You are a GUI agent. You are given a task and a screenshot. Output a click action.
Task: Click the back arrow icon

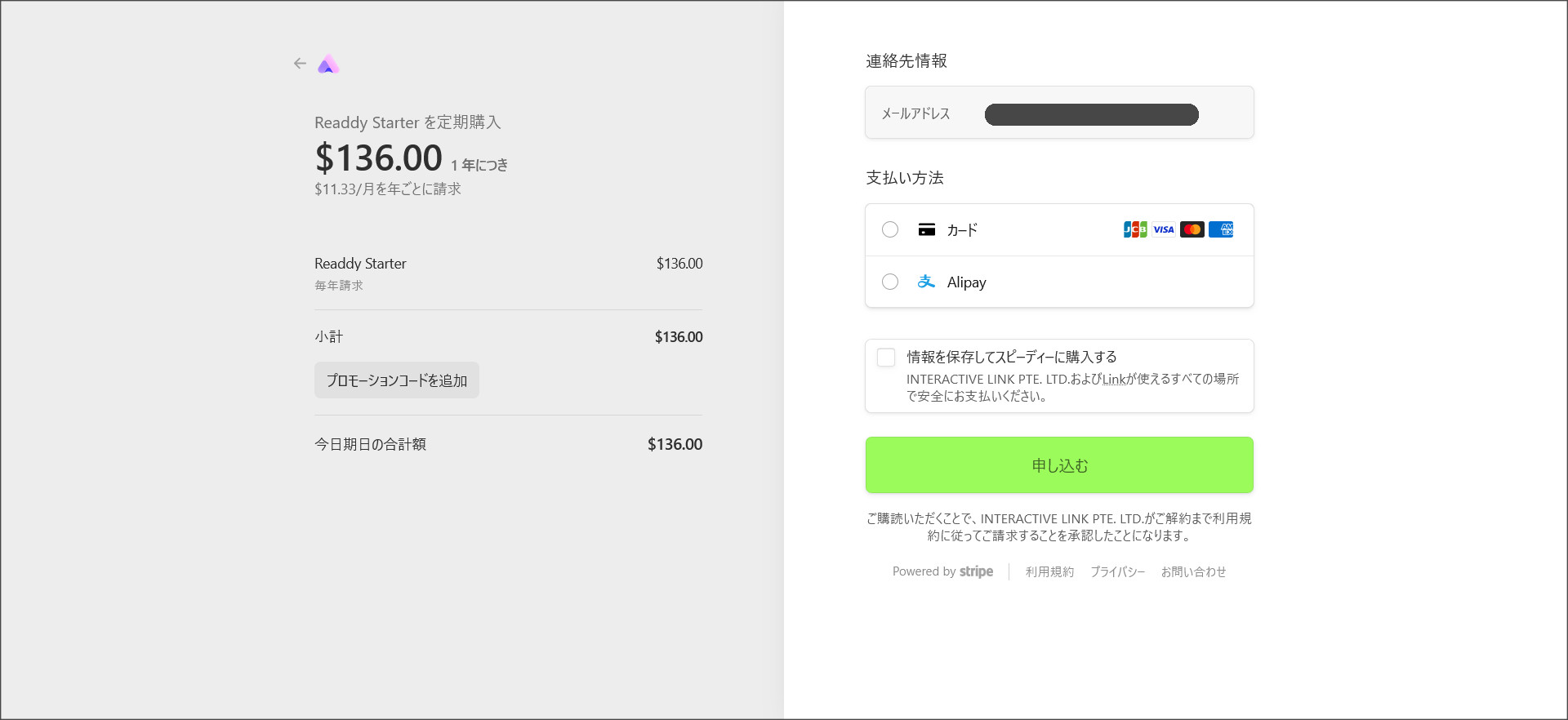[300, 64]
